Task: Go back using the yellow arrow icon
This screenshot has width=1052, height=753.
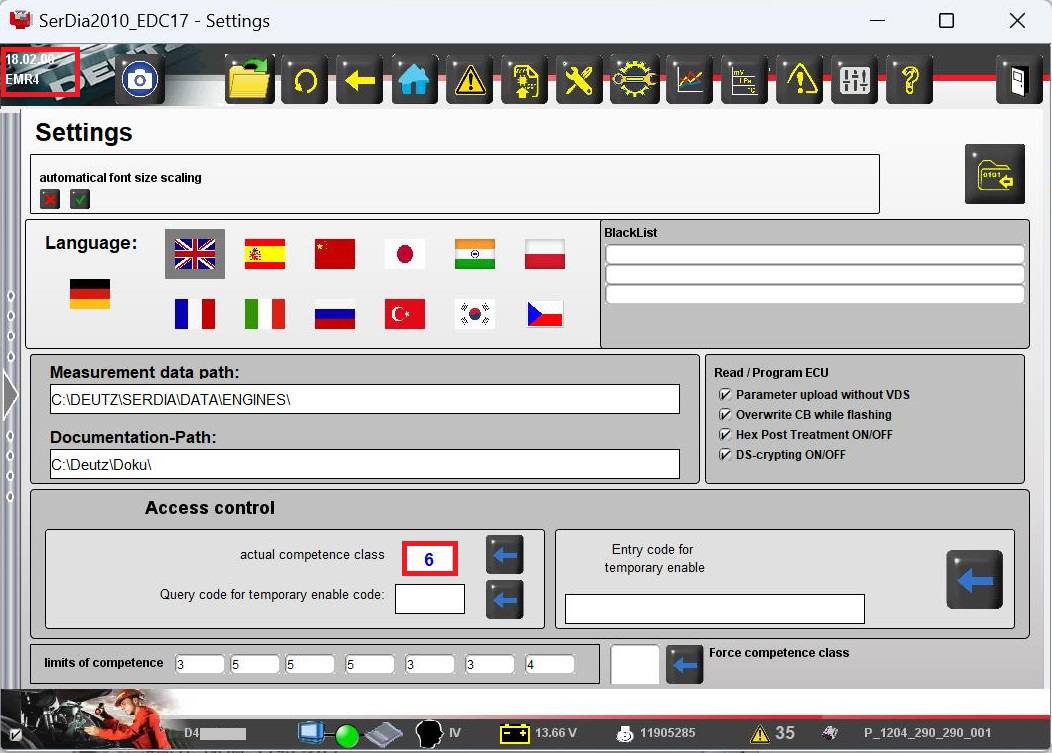Action: (x=360, y=80)
